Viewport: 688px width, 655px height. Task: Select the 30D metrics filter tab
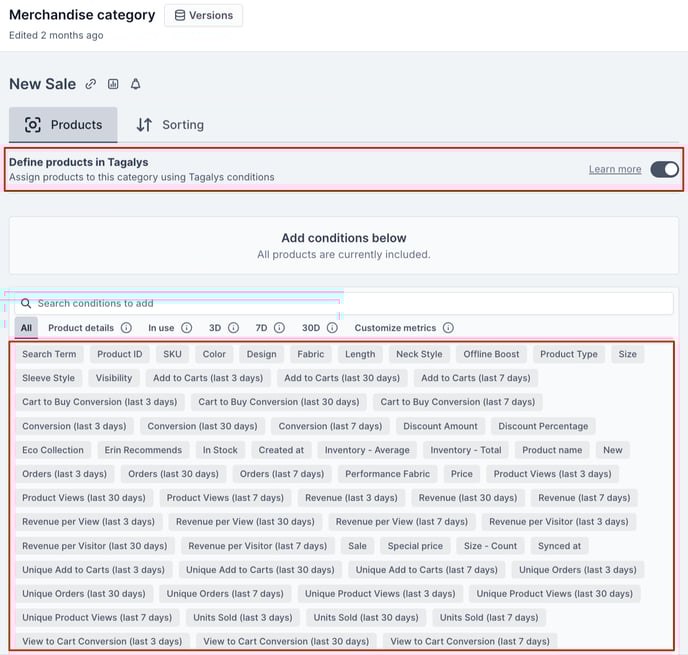(311, 328)
